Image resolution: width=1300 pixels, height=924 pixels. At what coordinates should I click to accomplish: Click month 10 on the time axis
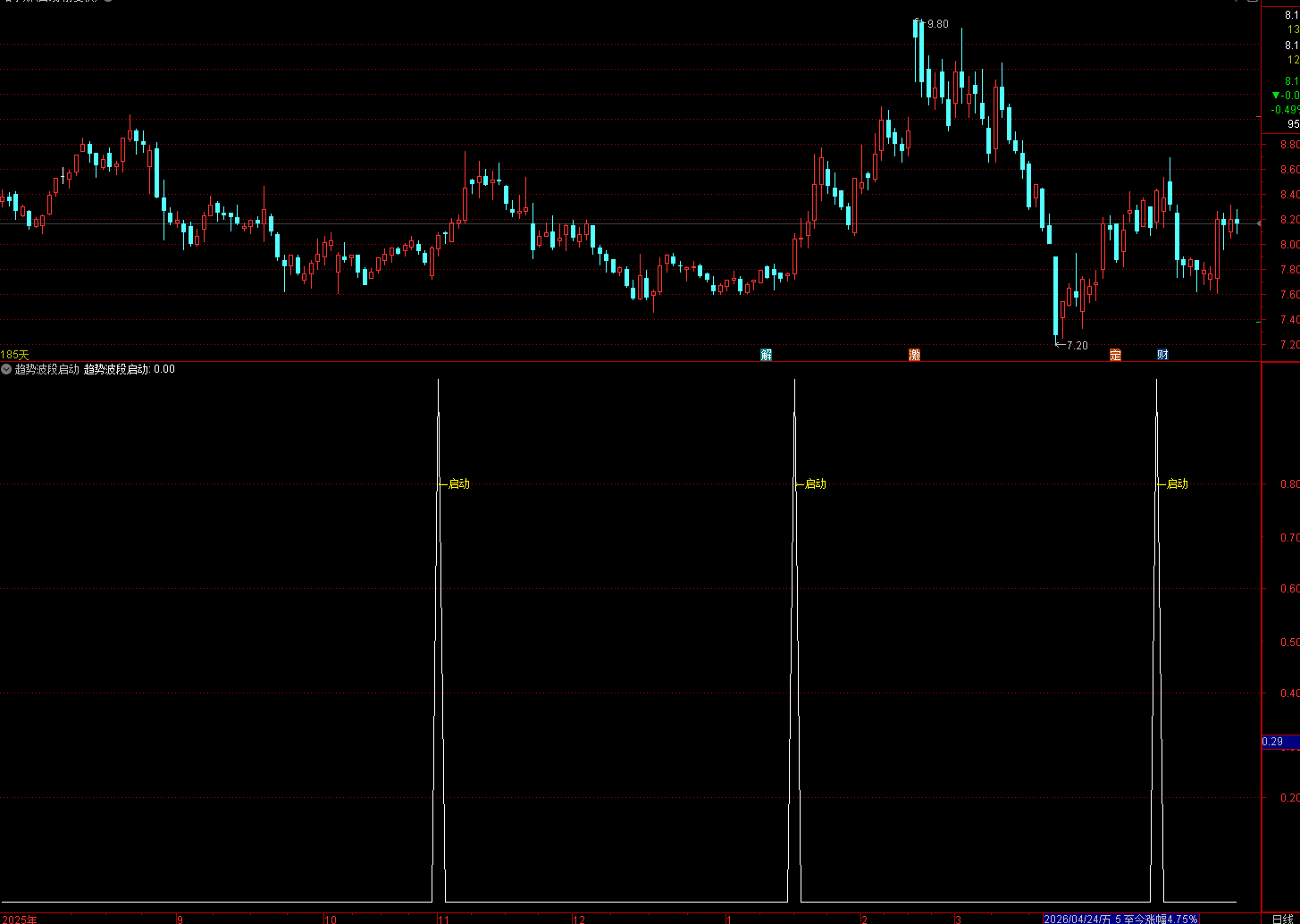tap(331, 919)
